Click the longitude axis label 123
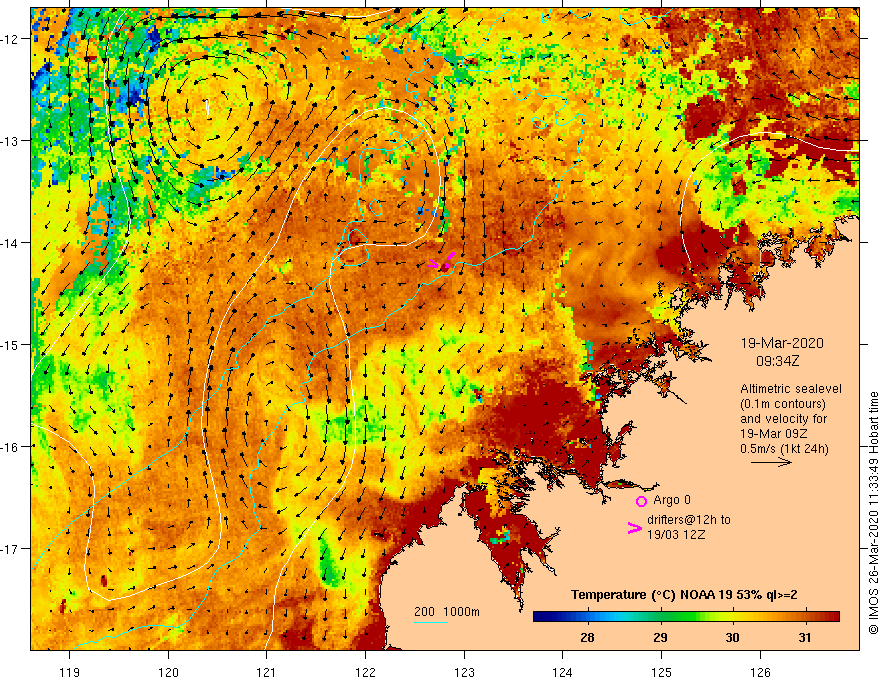 click(464, 672)
